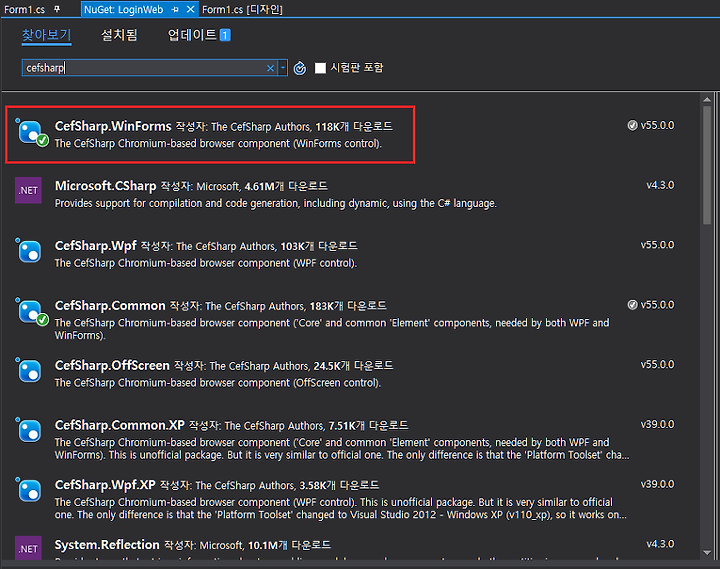Open the Form1.cs [디자인] designer tab
The image size is (720, 569).
(x=242, y=9)
